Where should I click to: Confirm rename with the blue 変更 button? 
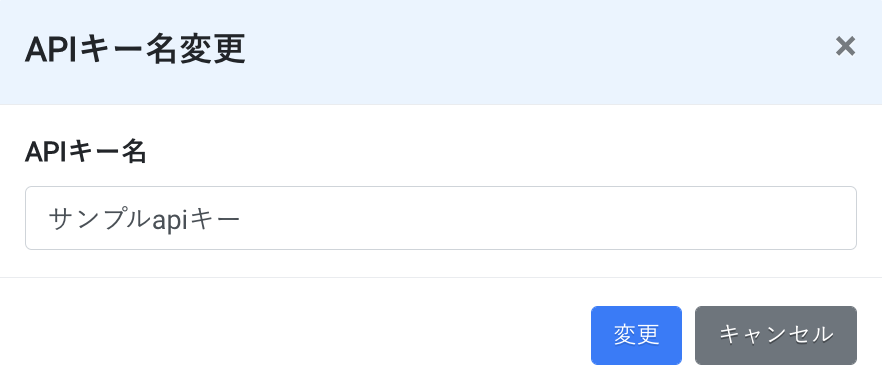636,335
